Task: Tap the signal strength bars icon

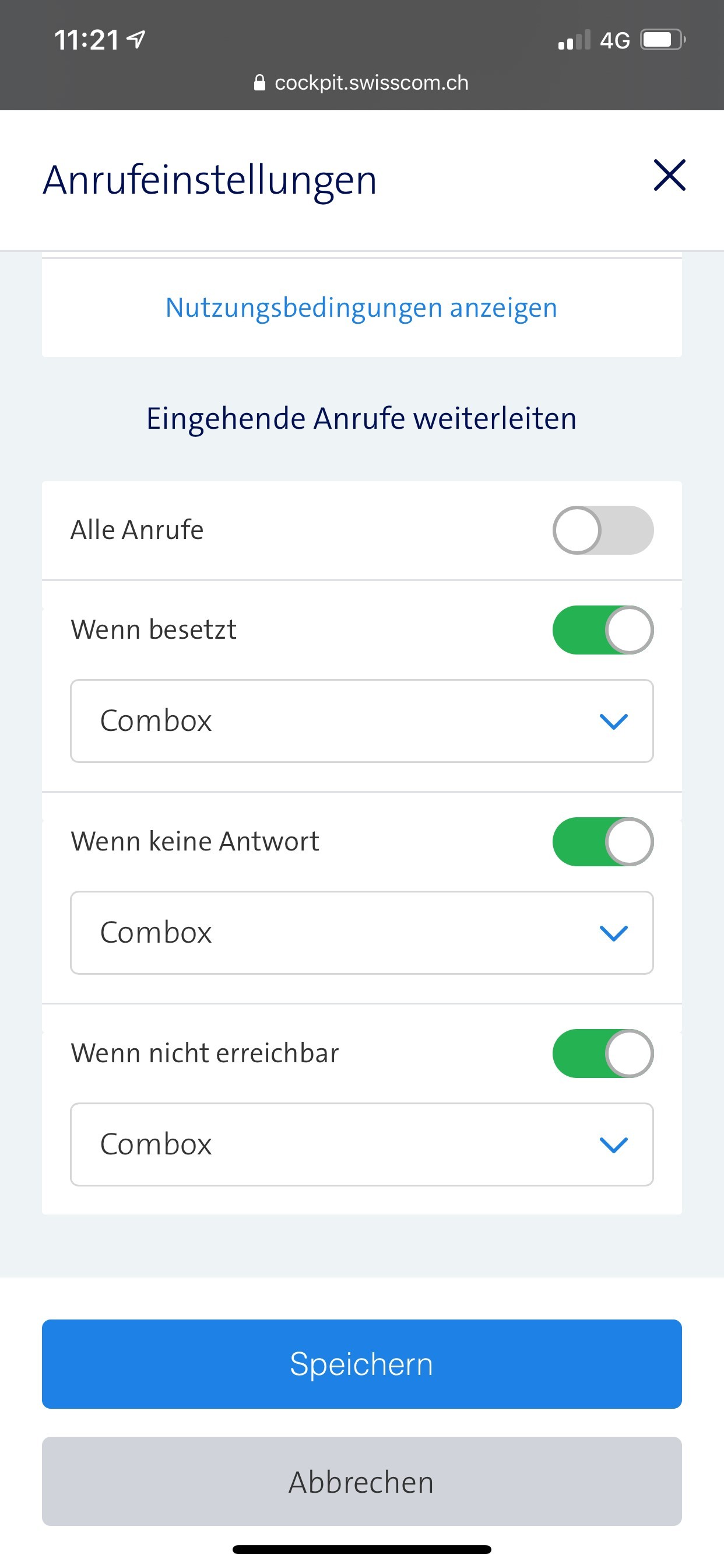Action: click(574, 40)
